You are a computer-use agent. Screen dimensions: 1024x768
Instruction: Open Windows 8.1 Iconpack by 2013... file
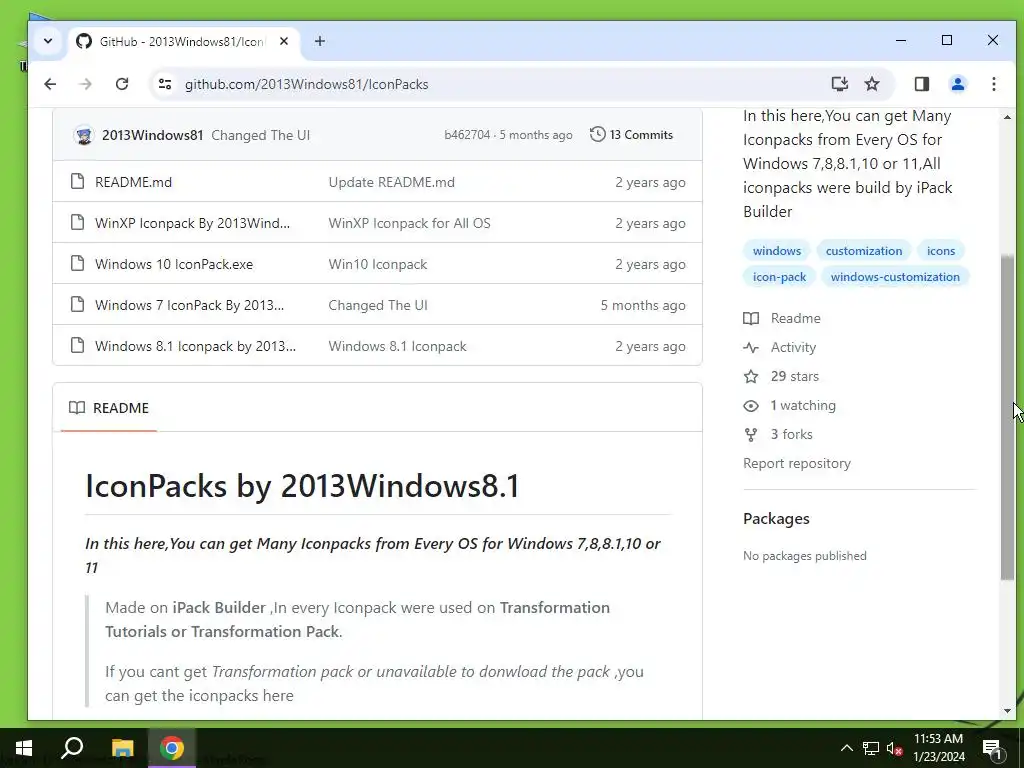coord(195,347)
